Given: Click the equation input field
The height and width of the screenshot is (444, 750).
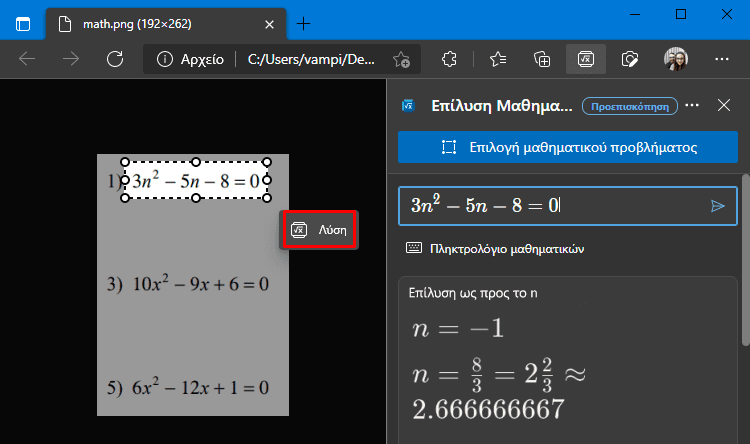Looking at the screenshot, I should (568, 206).
